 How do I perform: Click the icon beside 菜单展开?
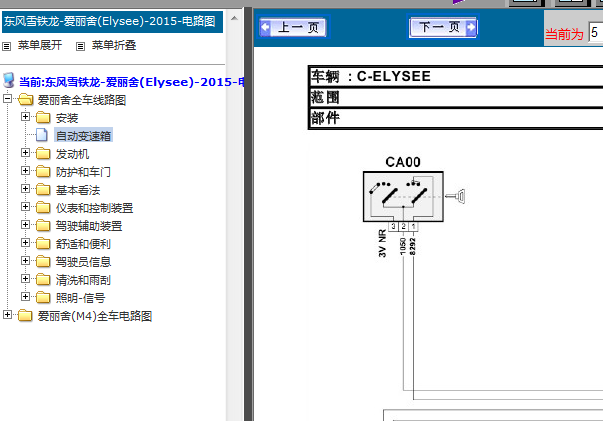7,47
